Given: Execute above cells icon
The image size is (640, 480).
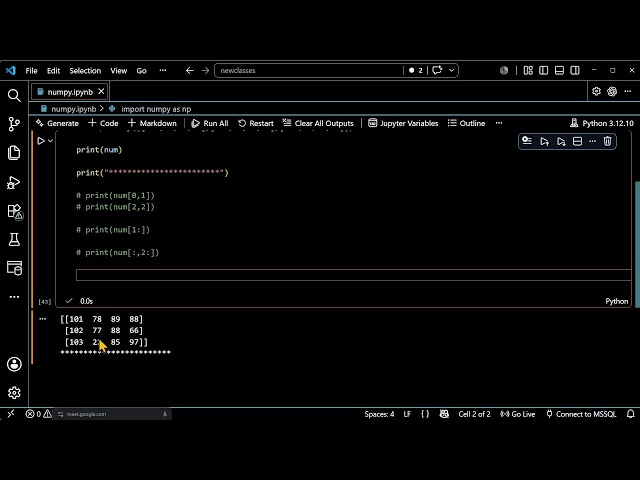Looking at the screenshot, I should click(x=544, y=142).
